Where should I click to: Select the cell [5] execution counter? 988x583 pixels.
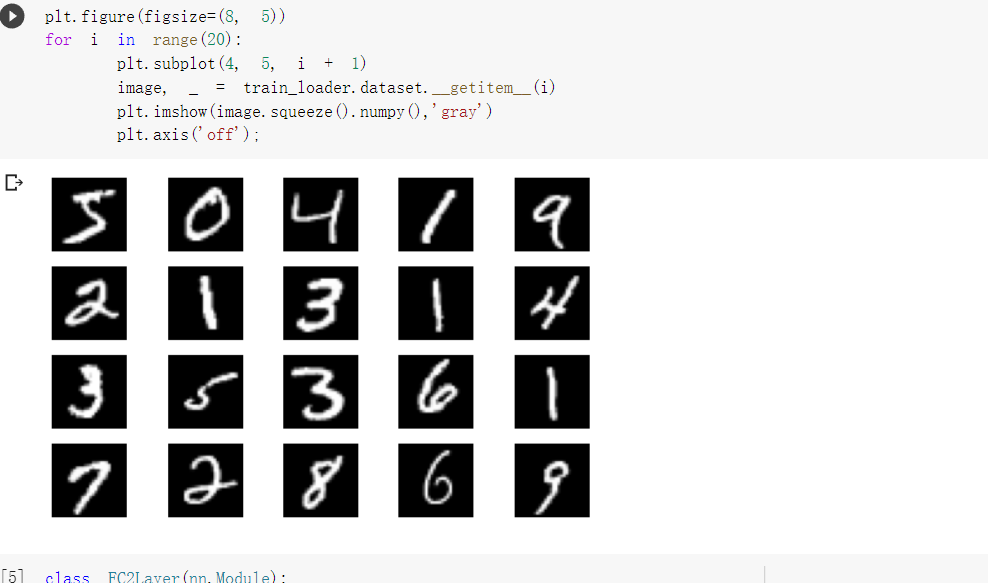(13, 576)
